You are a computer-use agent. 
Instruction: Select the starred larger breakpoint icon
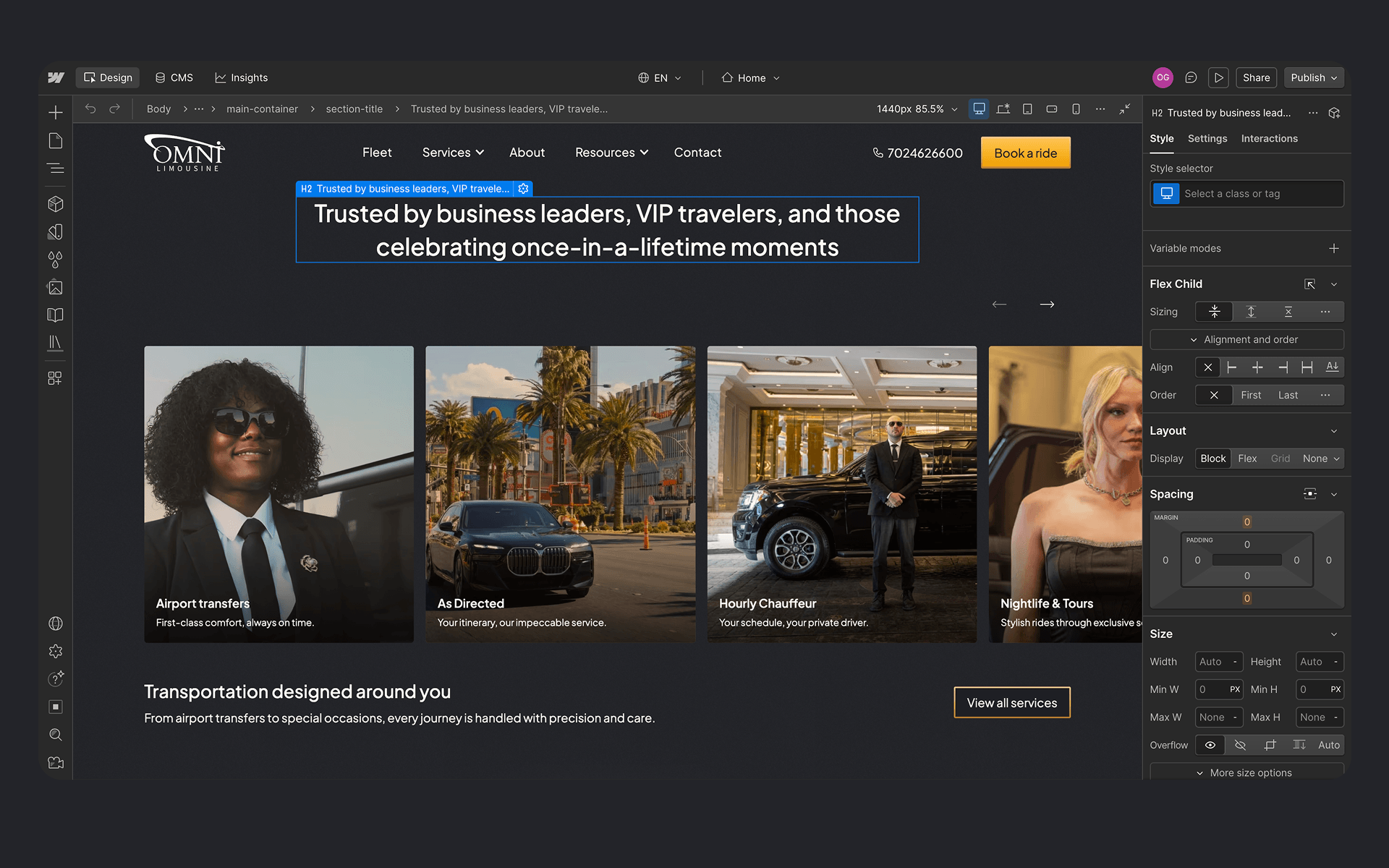click(x=1003, y=109)
